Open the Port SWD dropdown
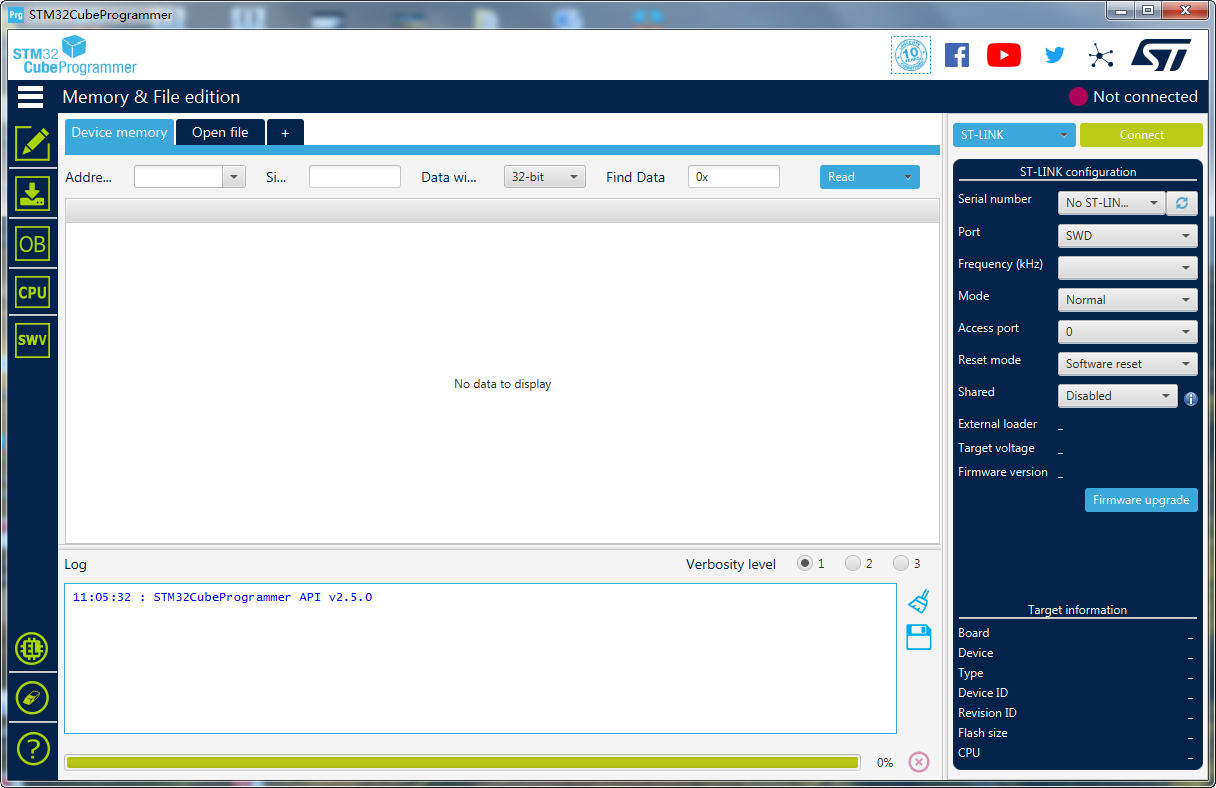 [x=1128, y=236]
